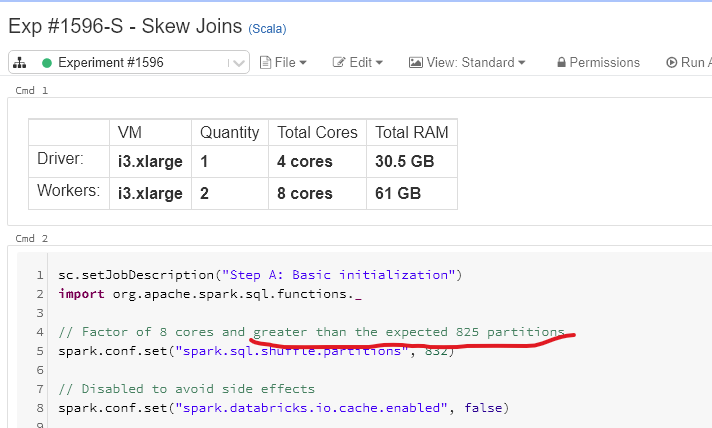Click the Edit pencil icon
The height and width of the screenshot is (428, 712).
(339, 63)
